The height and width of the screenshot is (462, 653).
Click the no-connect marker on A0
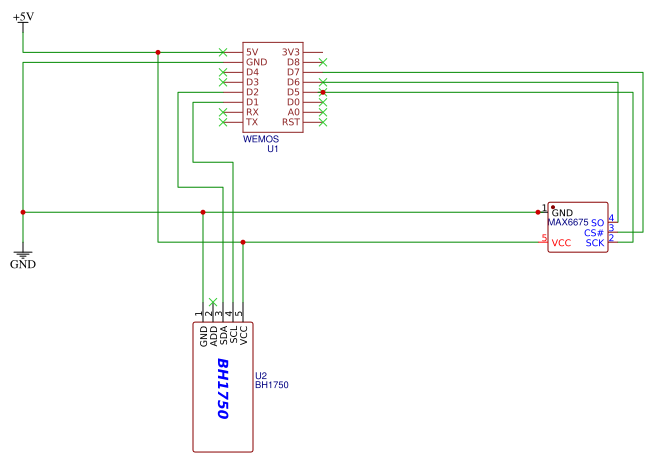(x=323, y=112)
